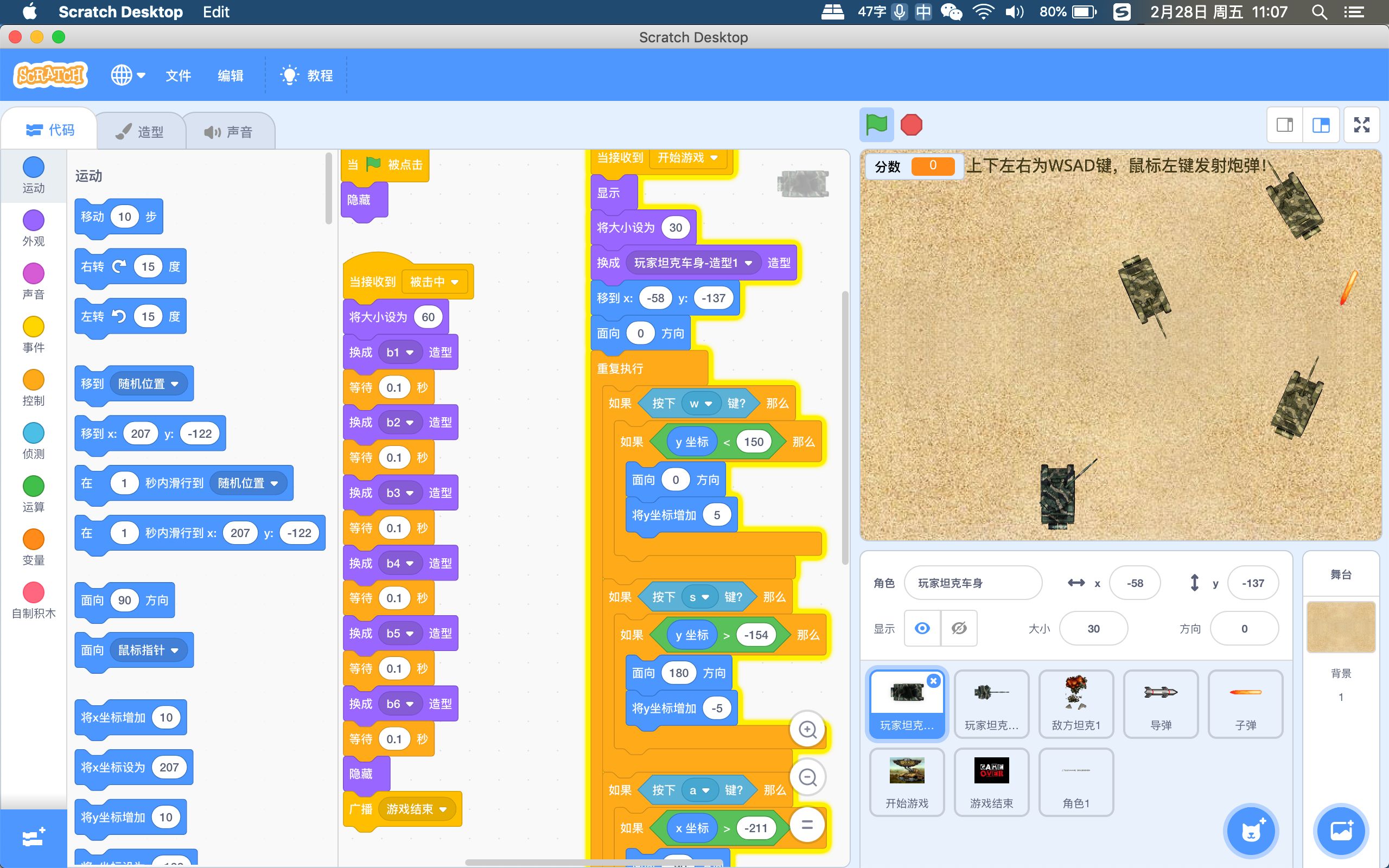Open the 文件 (File) menu
This screenshot has width=1389, height=868.
click(178, 76)
